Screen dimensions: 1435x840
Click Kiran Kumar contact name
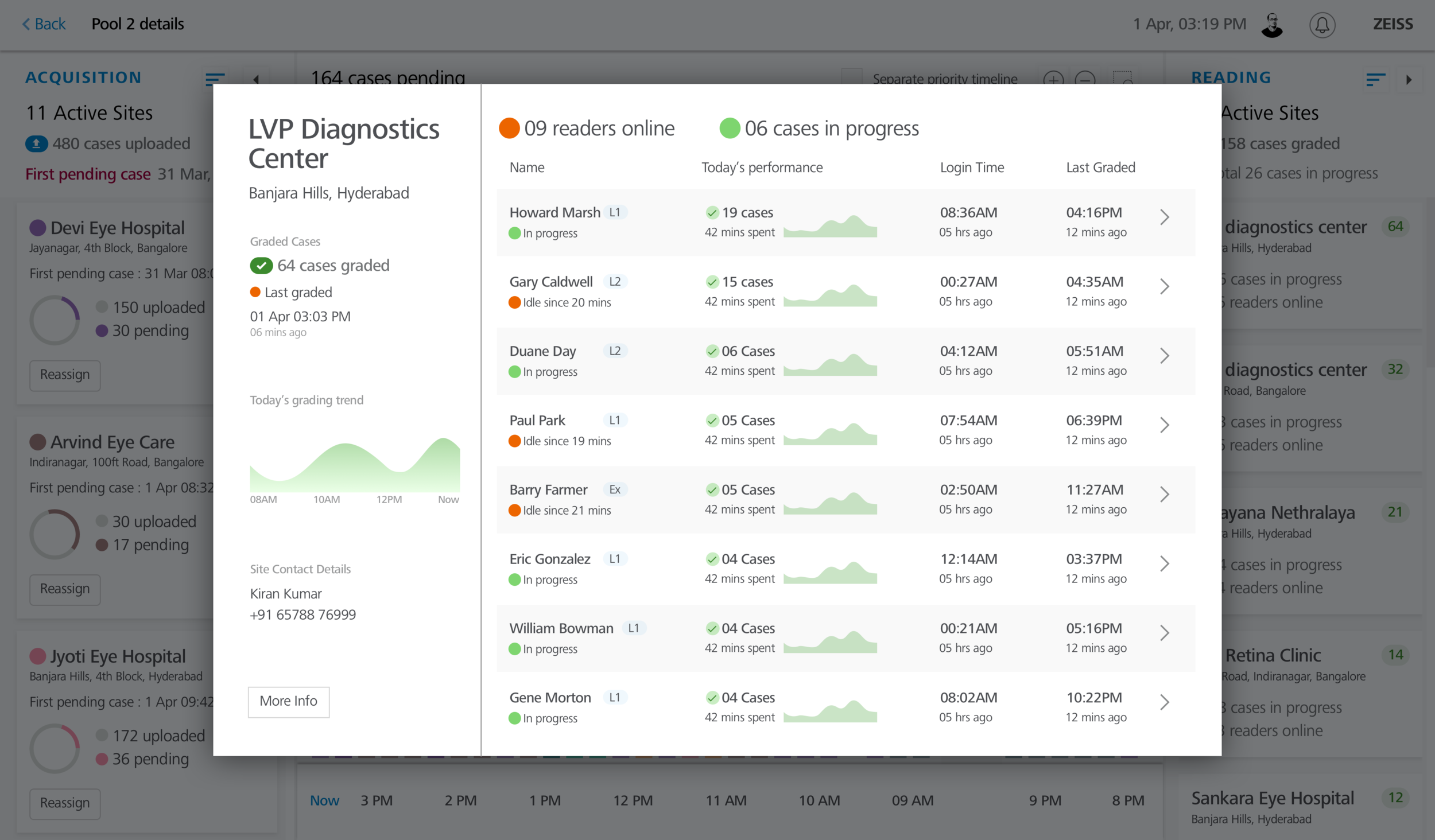[286, 594]
